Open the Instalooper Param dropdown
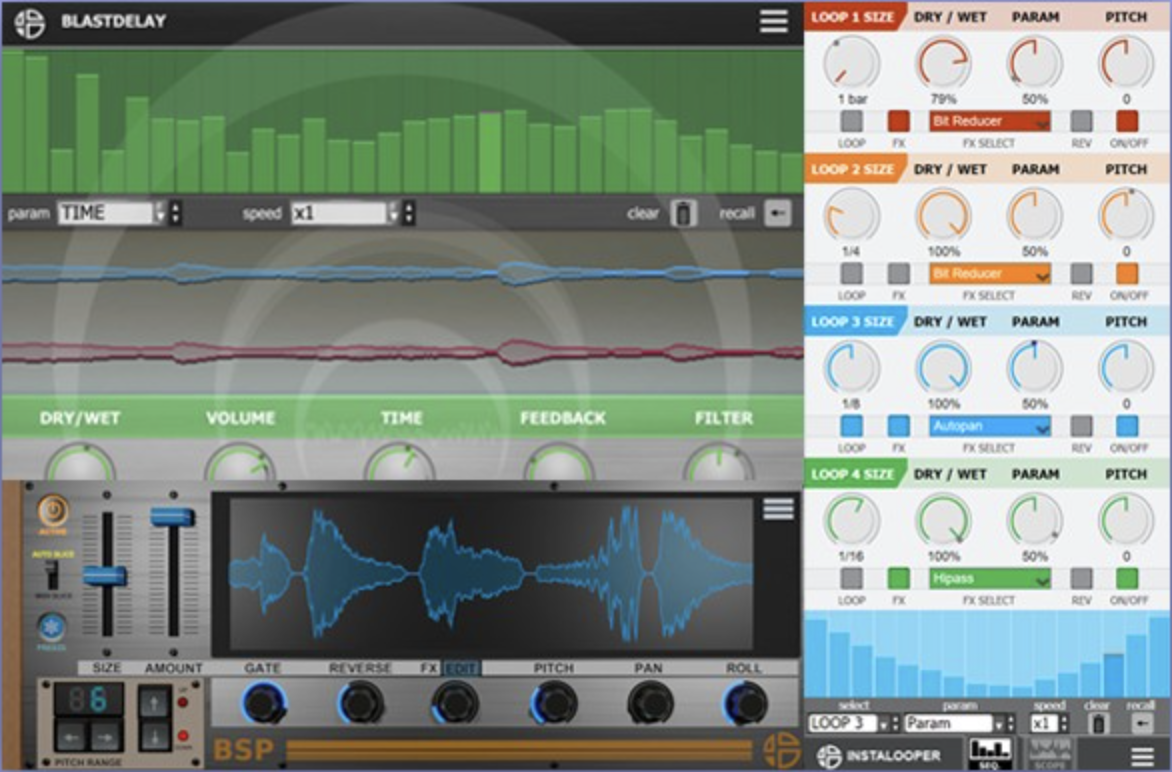The image size is (1172, 772). (956, 723)
